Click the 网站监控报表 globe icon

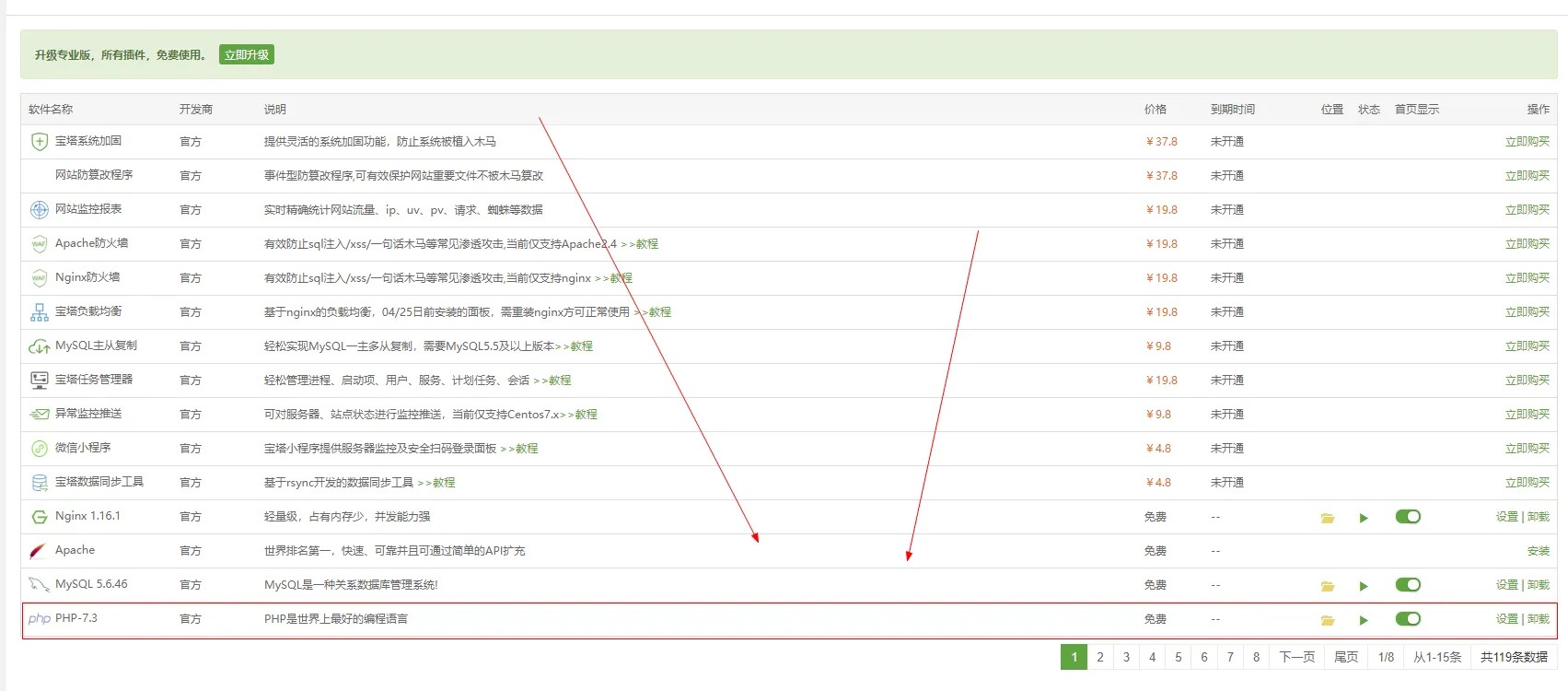pos(39,210)
